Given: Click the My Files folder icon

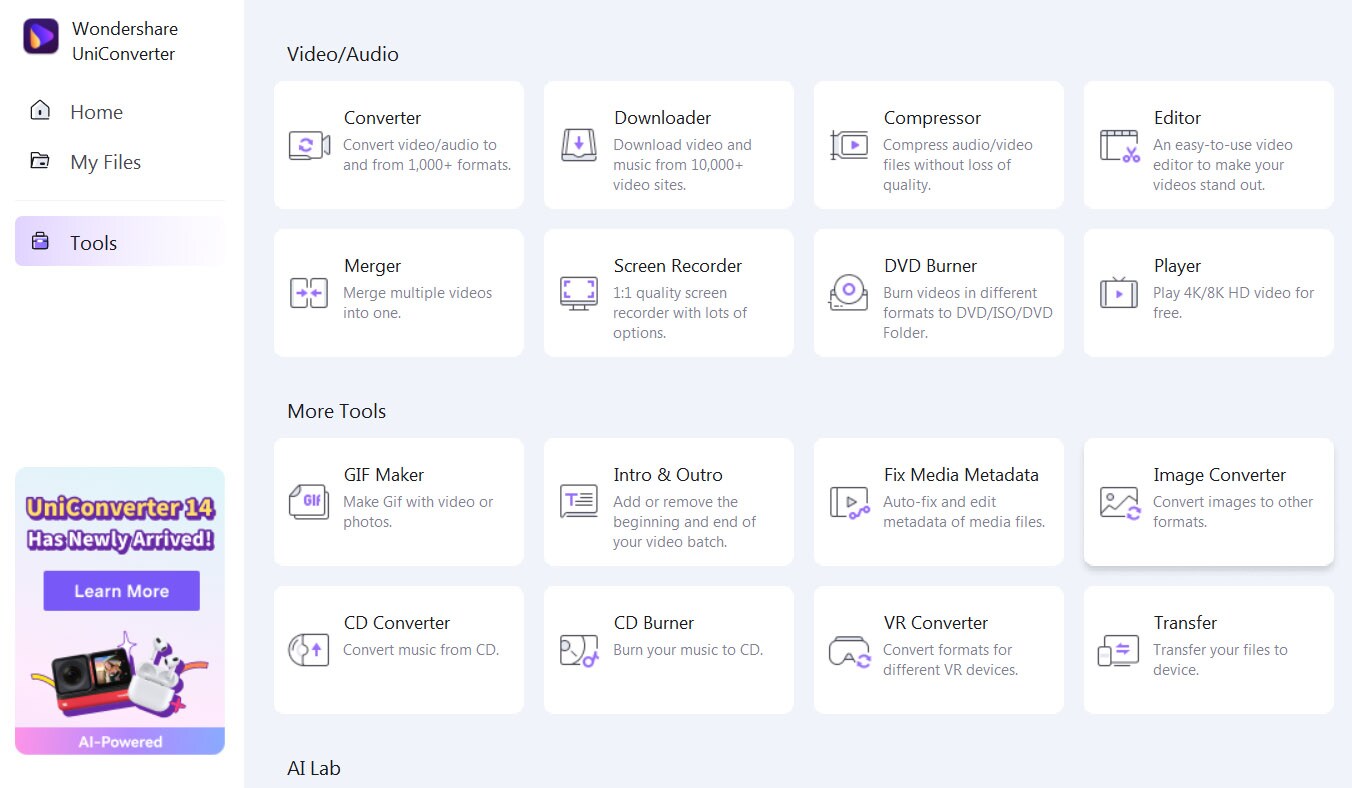Looking at the screenshot, I should click(40, 160).
